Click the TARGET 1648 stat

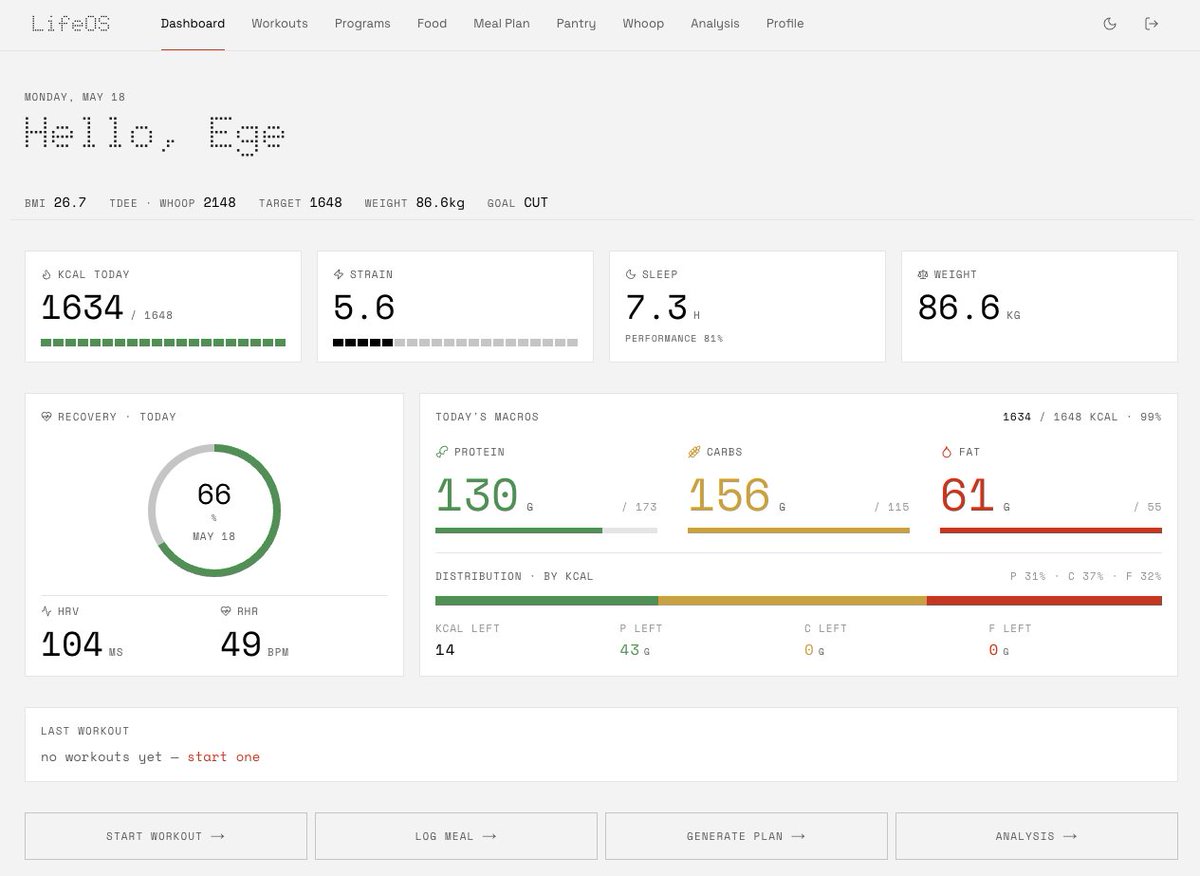(300, 203)
